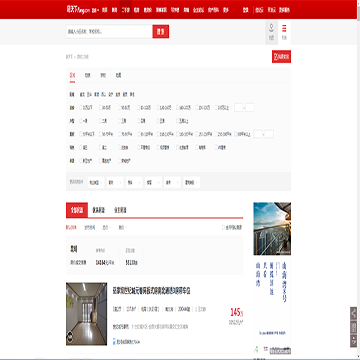The height and width of the screenshot is (360, 360).
Task: Open the listing title link
Action: pos(151,291)
